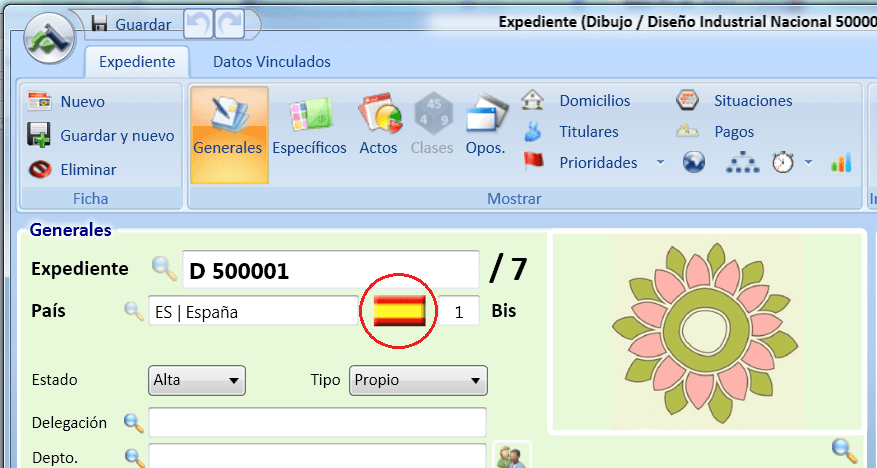Click the flower design thumbnail image
Image resolution: width=877 pixels, height=468 pixels.
[x=706, y=332]
